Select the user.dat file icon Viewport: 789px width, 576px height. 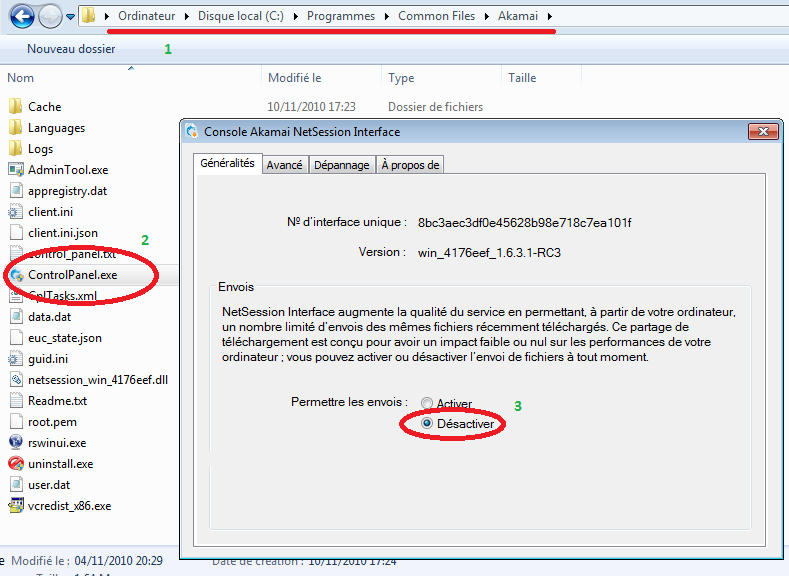coord(16,484)
